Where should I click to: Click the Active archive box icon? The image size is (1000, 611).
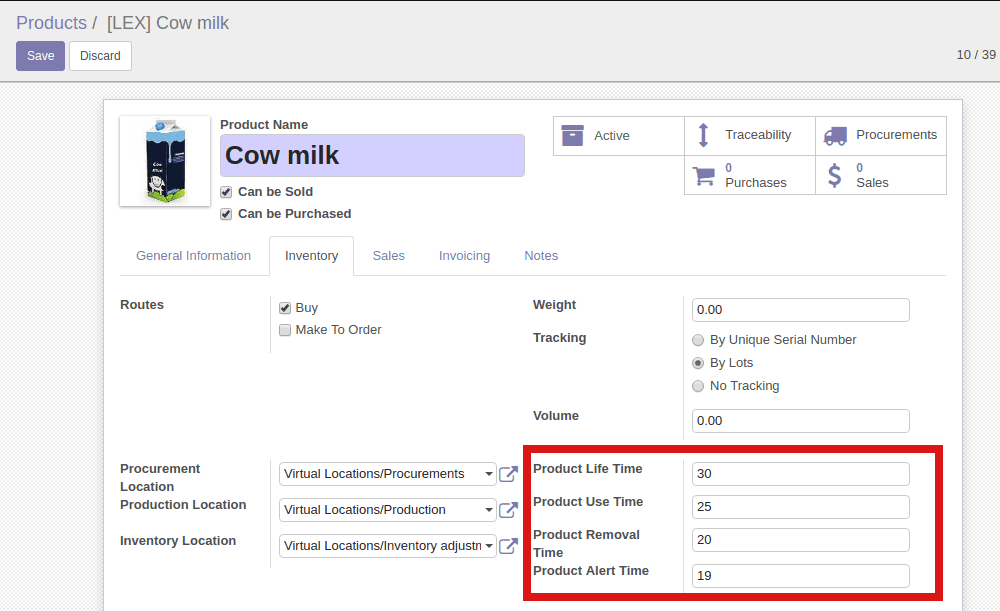[572, 135]
